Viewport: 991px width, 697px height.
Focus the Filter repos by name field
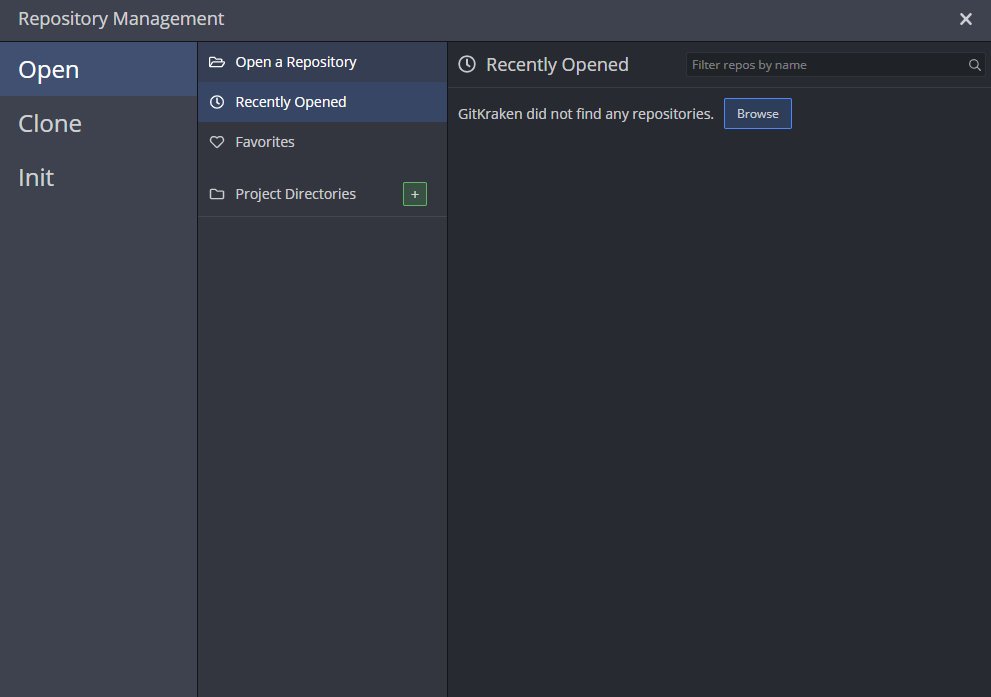835,64
